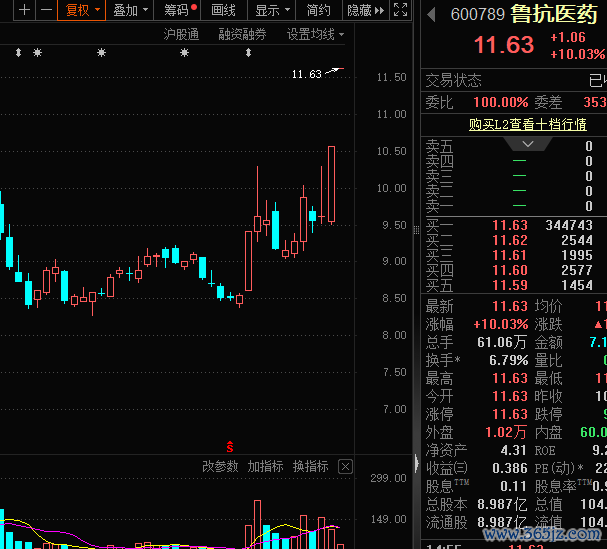Select 买四 price 11.60
This screenshot has width=607, height=549.
[510, 270]
